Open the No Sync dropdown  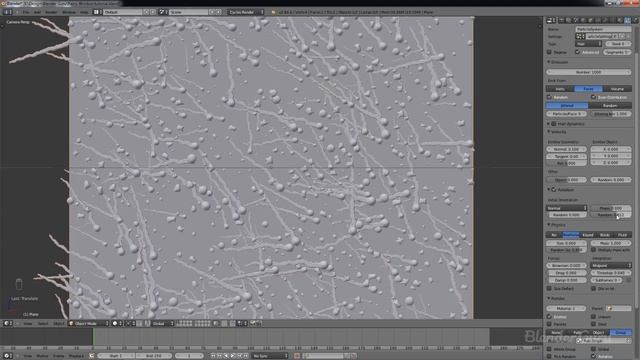coord(269,356)
